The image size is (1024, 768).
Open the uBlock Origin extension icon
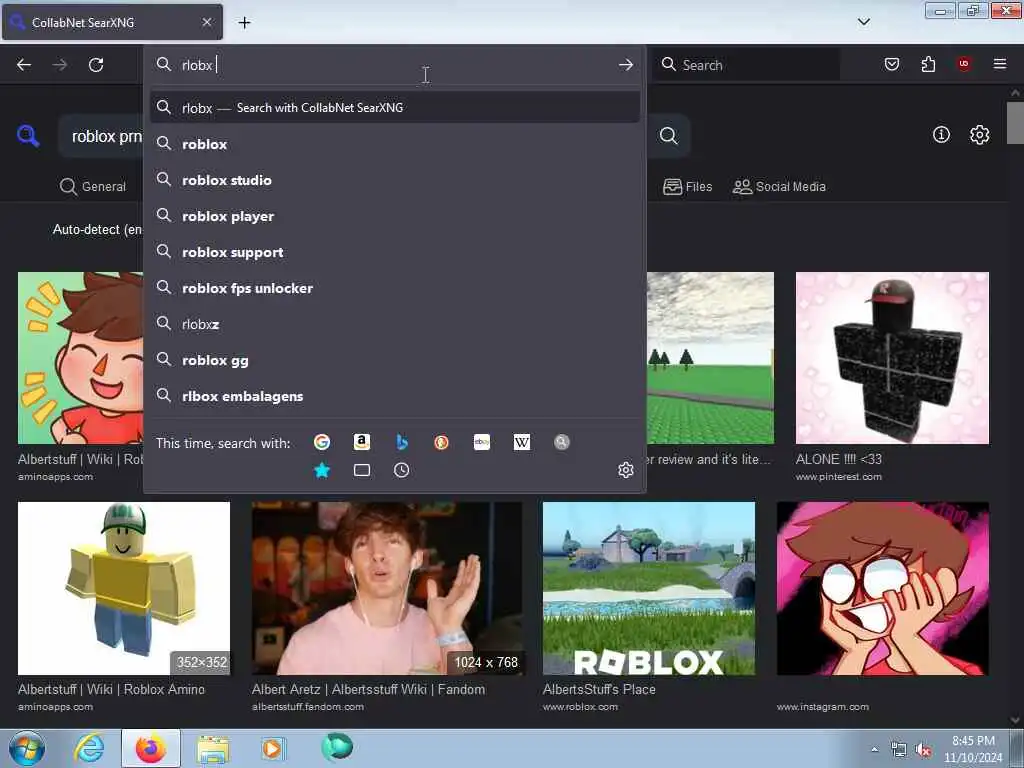point(964,64)
